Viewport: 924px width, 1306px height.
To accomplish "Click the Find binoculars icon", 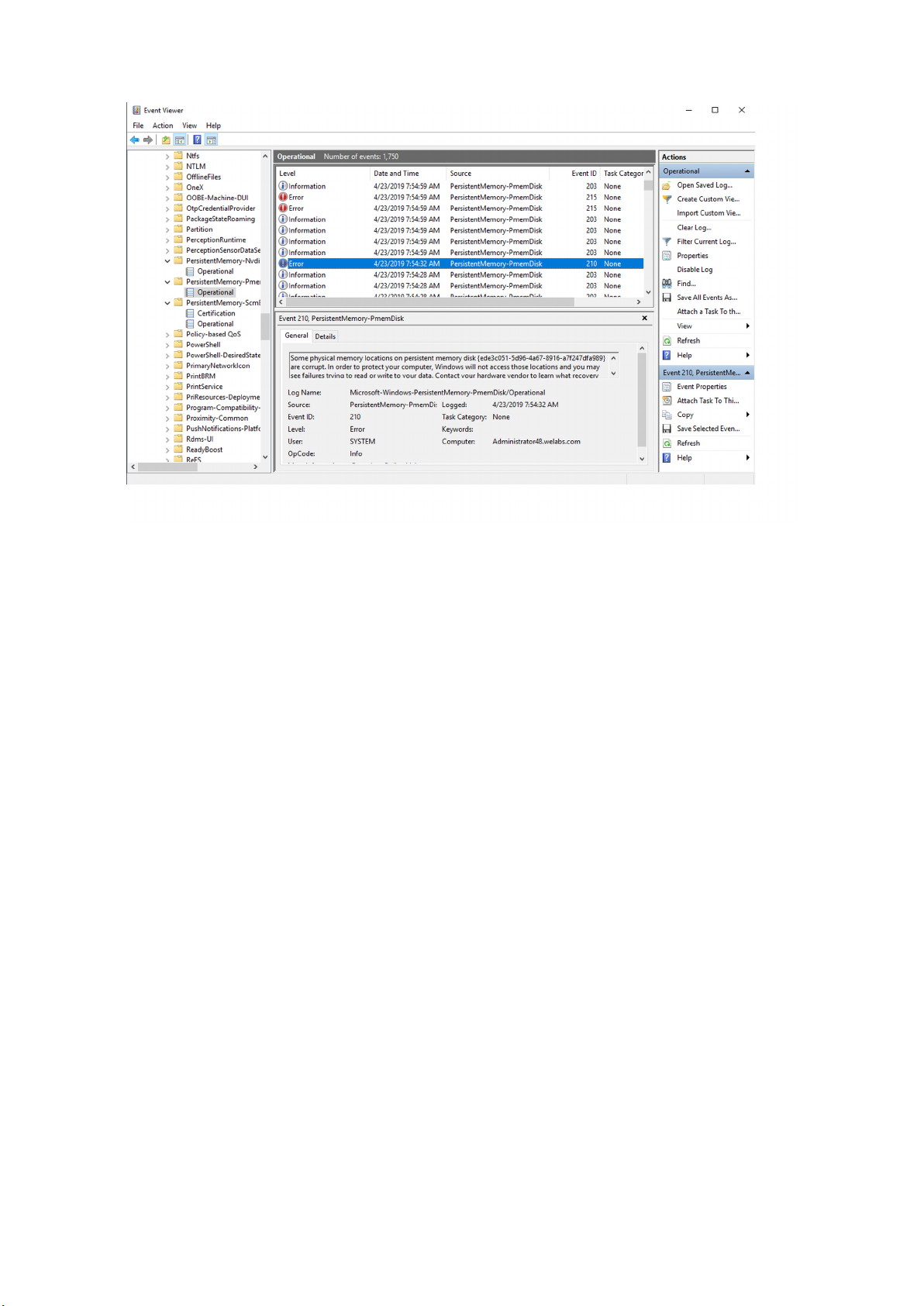I will pyautogui.click(x=667, y=284).
